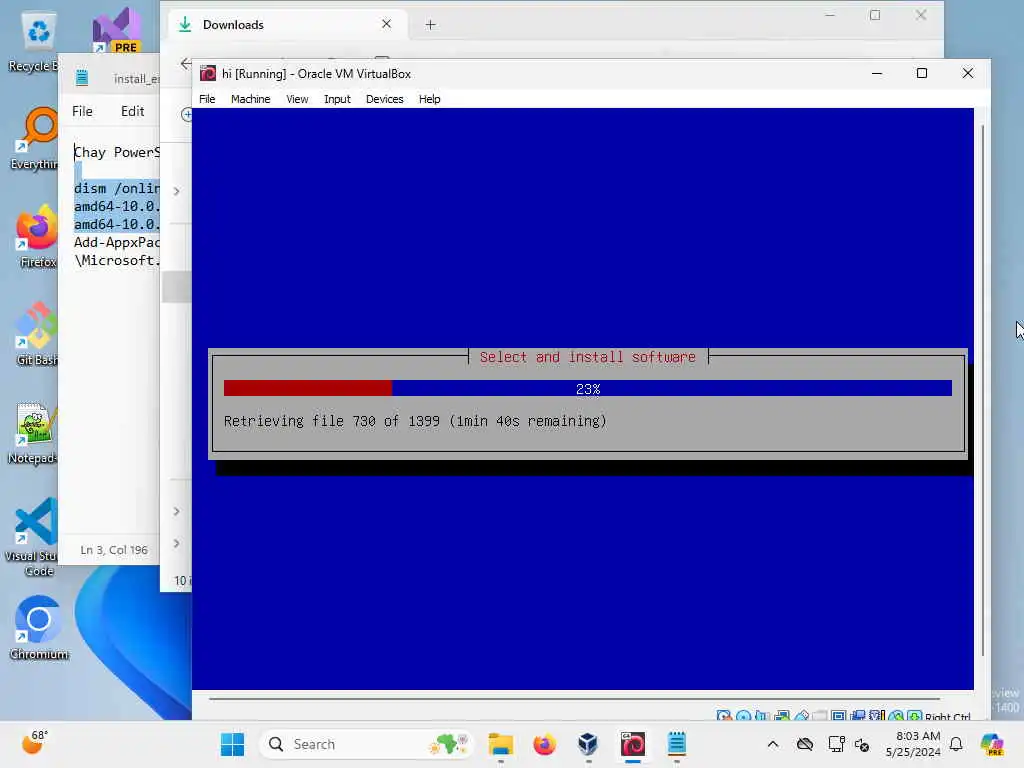Click the 'Add-AppxPac' line in Notepad

coord(116,242)
